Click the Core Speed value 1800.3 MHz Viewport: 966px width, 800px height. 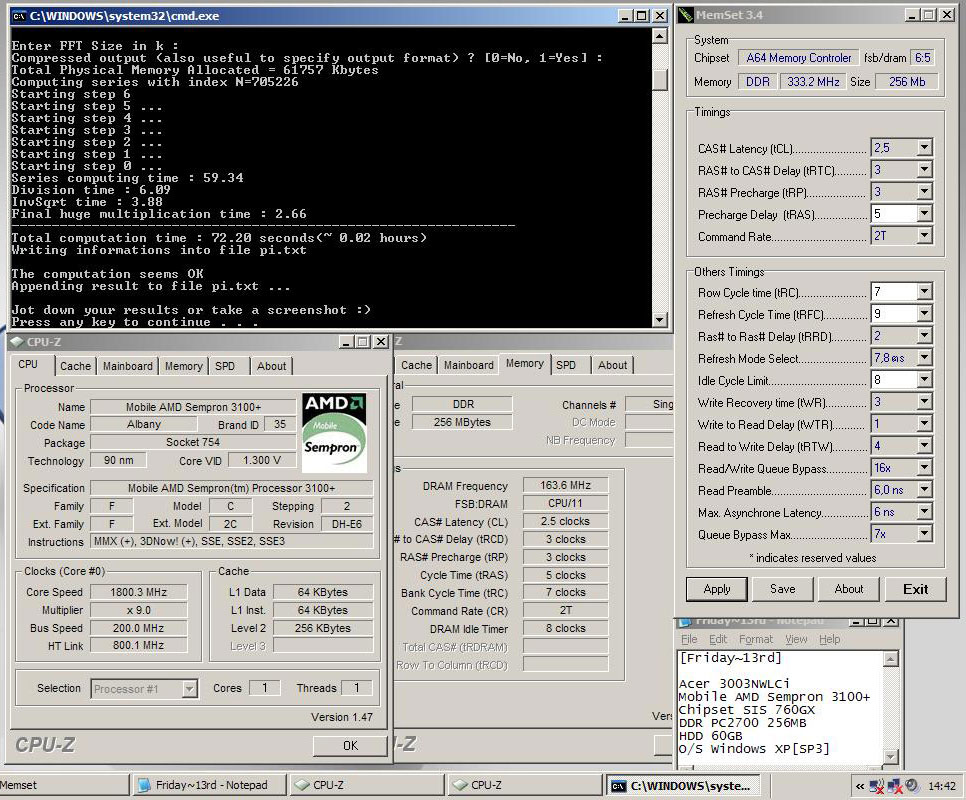tap(139, 592)
